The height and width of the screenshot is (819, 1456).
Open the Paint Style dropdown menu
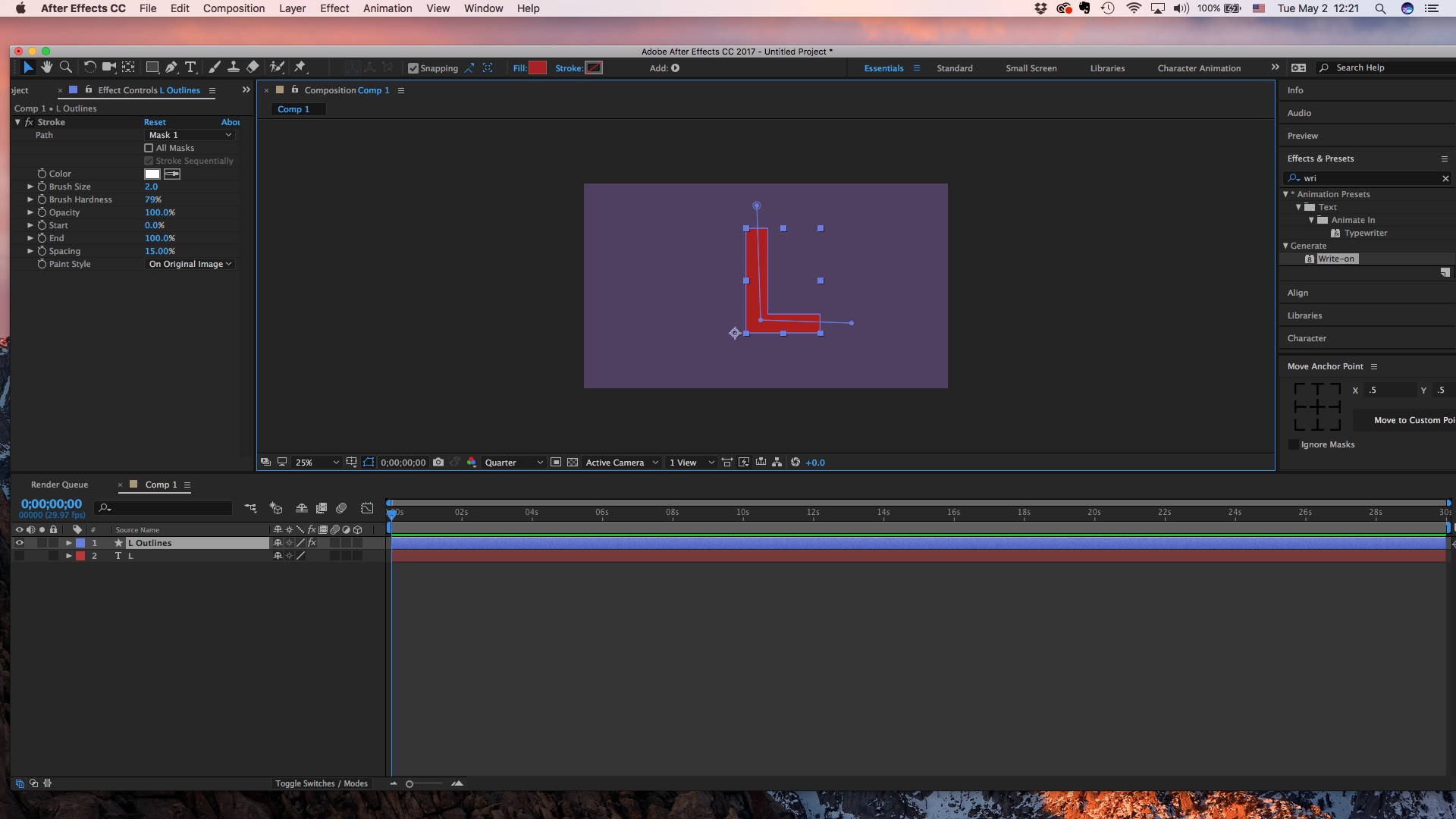(x=189, y=263)
